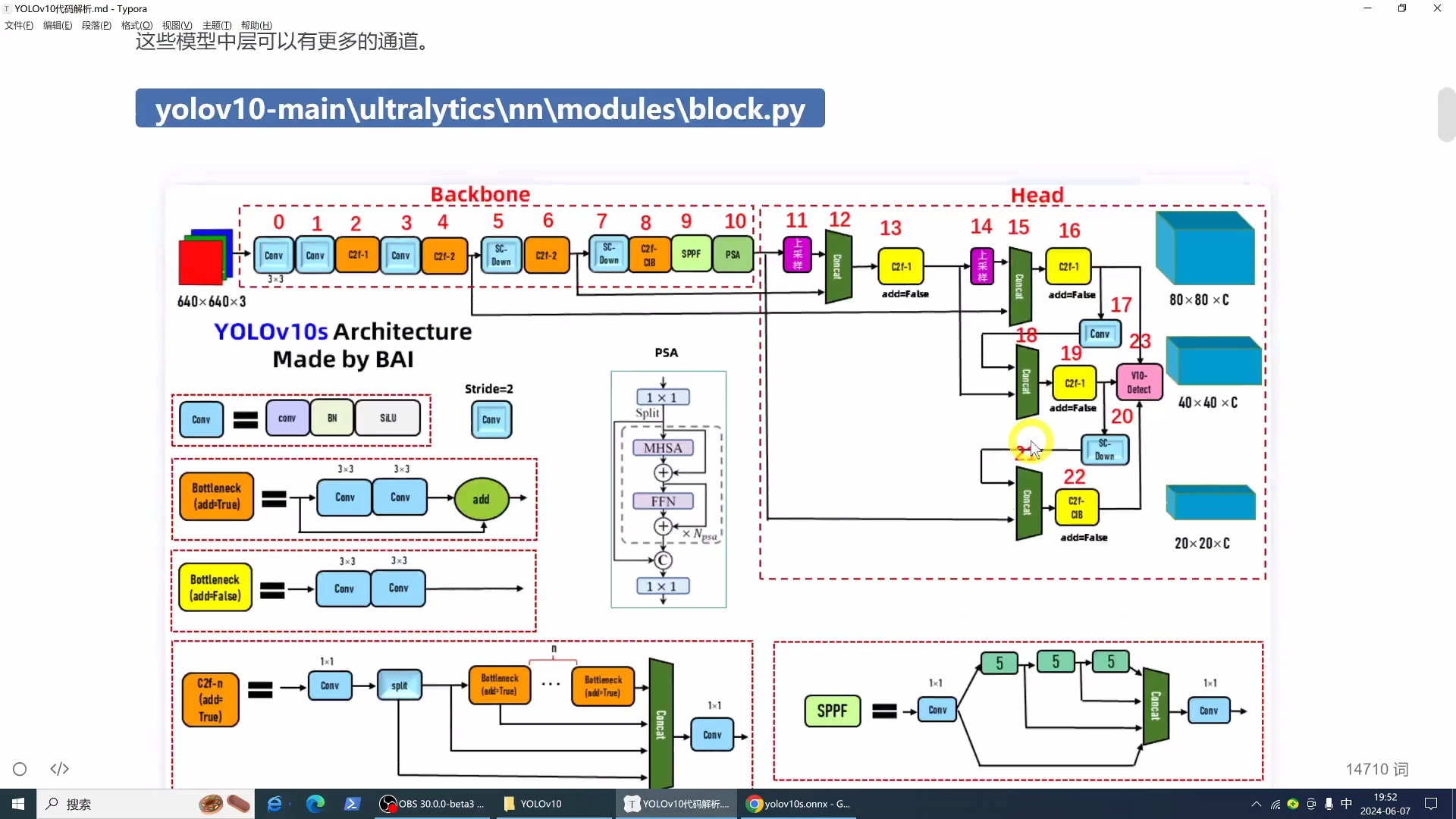The height and width of the screenshot is (819, 1456).
Task: Click the 14710 词 word count
Action: [x=1376, y=769]
